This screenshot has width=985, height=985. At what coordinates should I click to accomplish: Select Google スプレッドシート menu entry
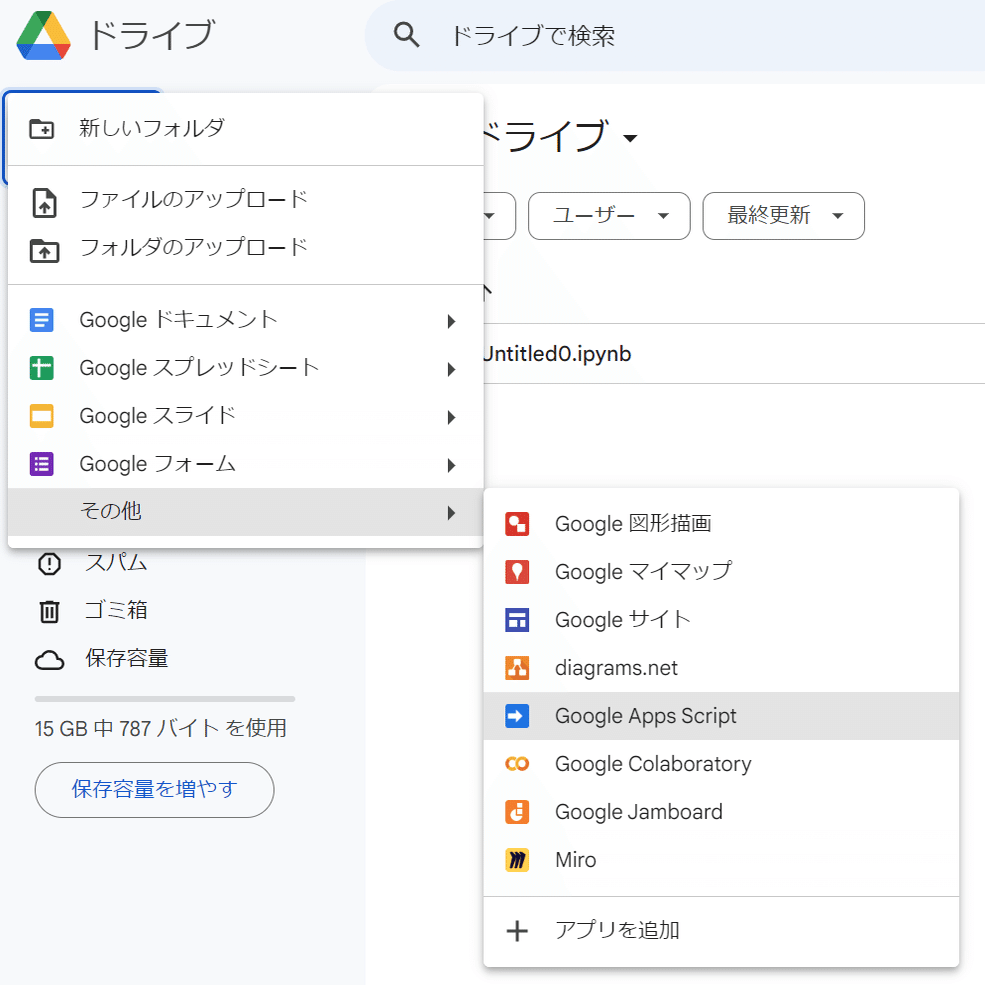coord(246,368)
